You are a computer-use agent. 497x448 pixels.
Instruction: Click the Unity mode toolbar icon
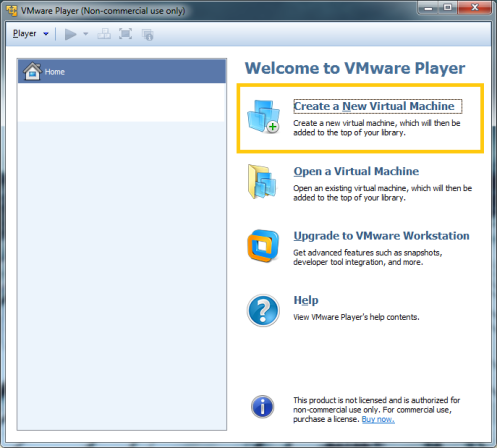tap(147, 35)
